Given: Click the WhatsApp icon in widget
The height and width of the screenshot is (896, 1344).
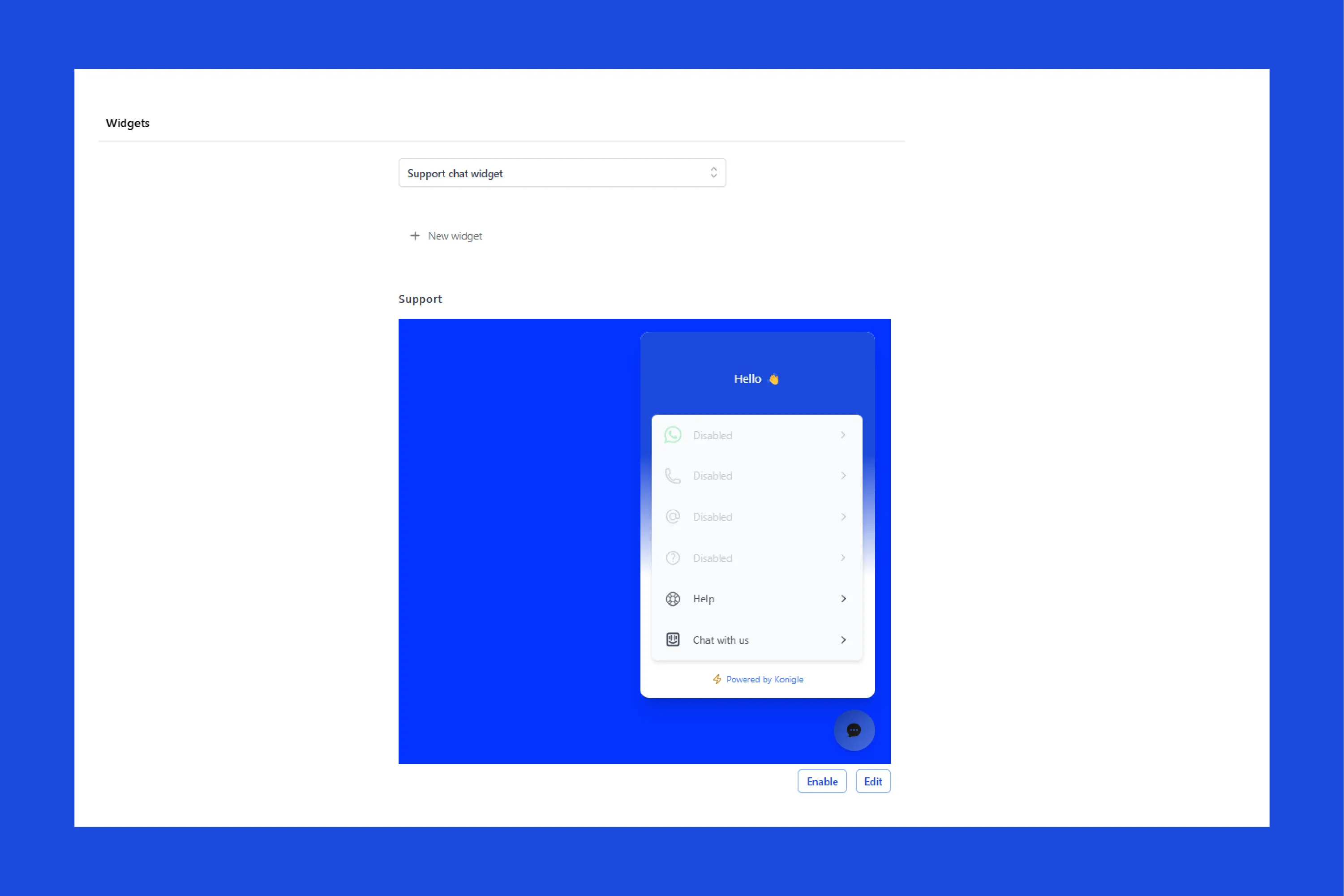Looking at the screenshot, I should [672, 434].
